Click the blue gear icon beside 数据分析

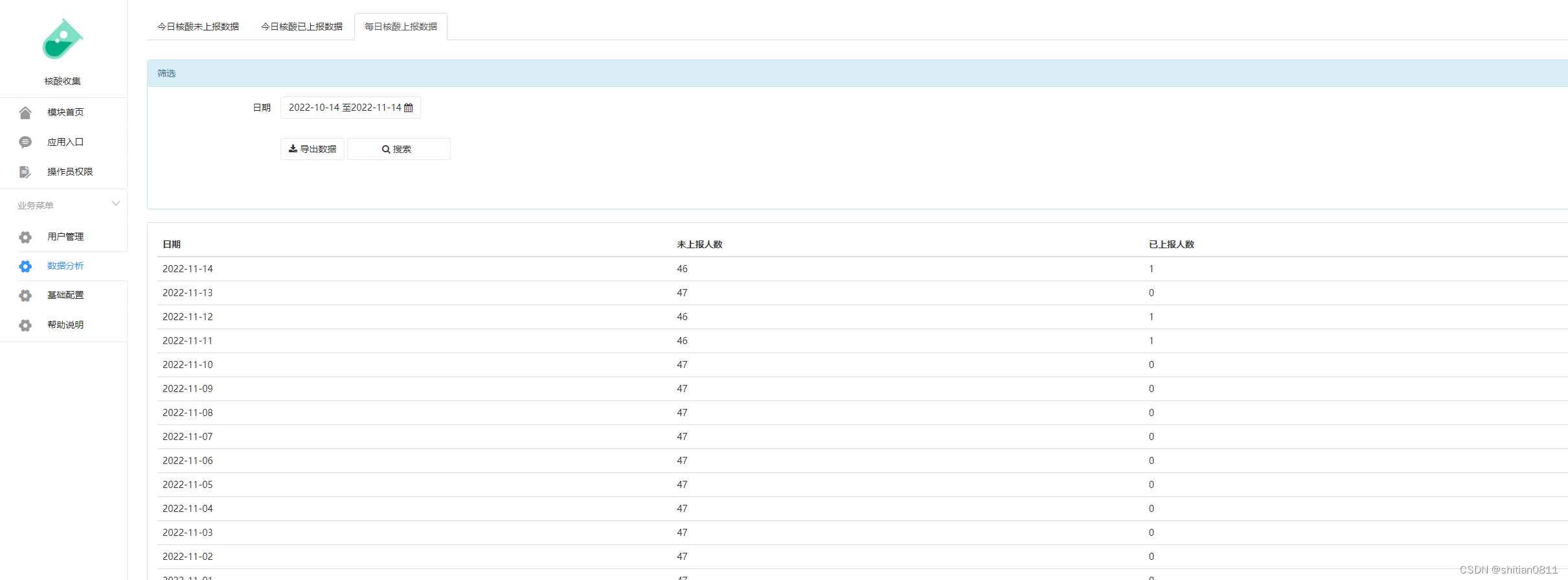[x=25, y=266]
